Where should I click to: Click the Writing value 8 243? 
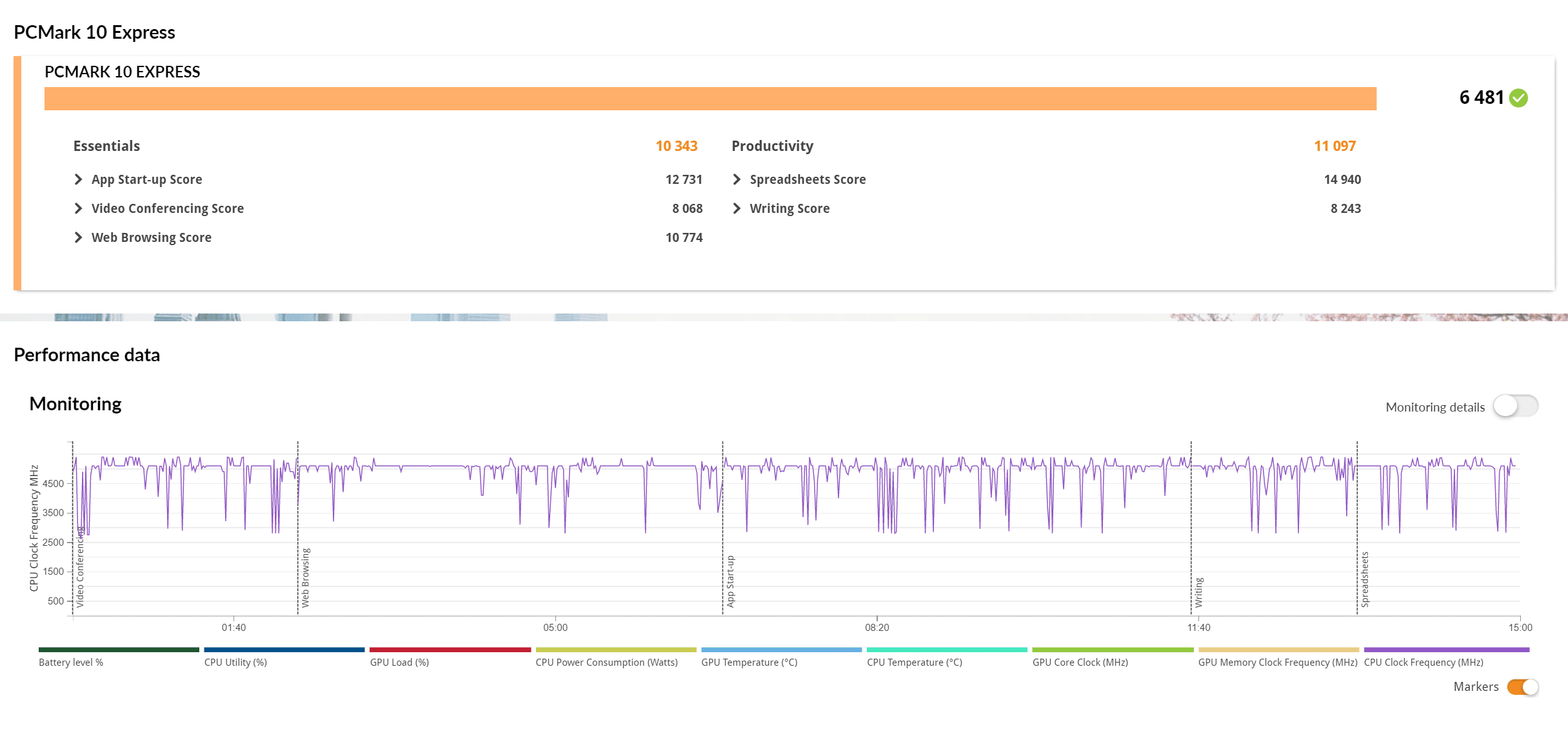click(1345, 208)
